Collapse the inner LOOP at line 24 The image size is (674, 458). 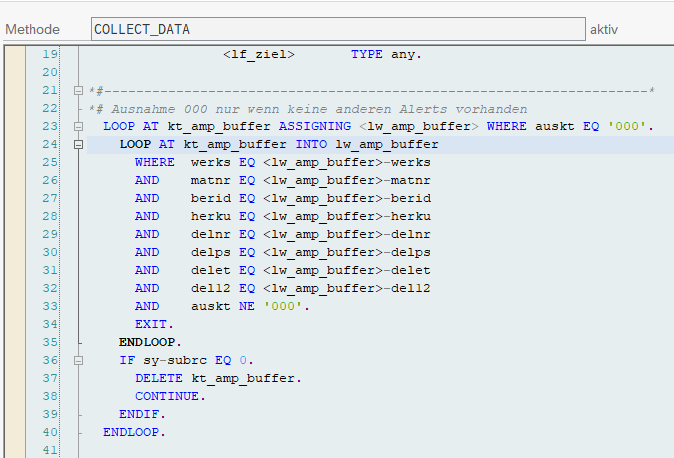[x=79, y=145]
